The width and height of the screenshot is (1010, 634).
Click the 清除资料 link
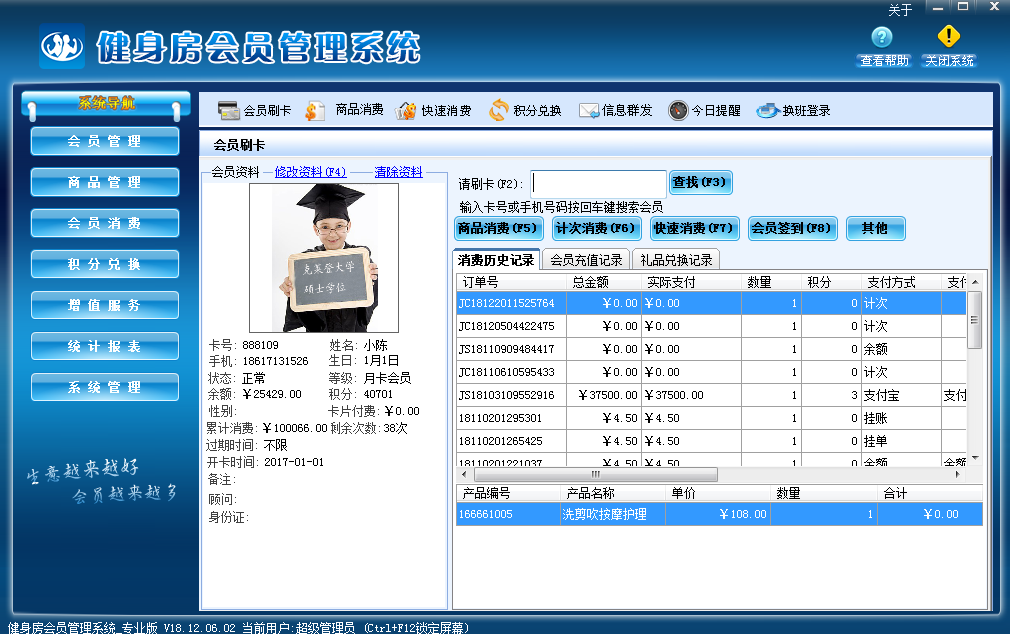[x=398, y=172]
